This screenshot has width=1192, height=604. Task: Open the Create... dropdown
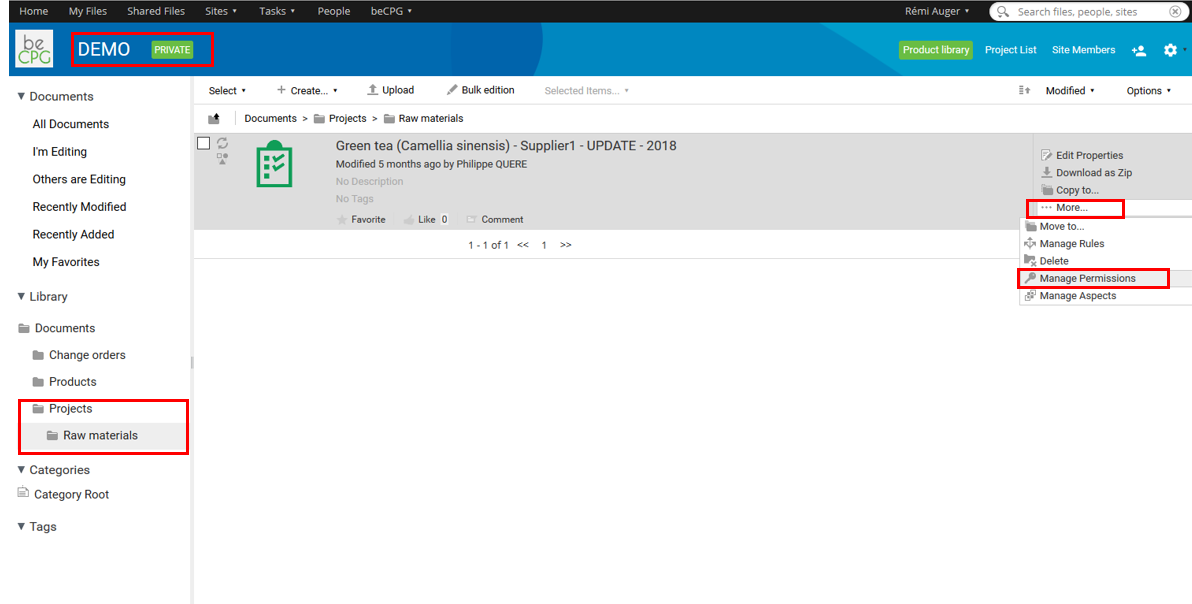307,90
